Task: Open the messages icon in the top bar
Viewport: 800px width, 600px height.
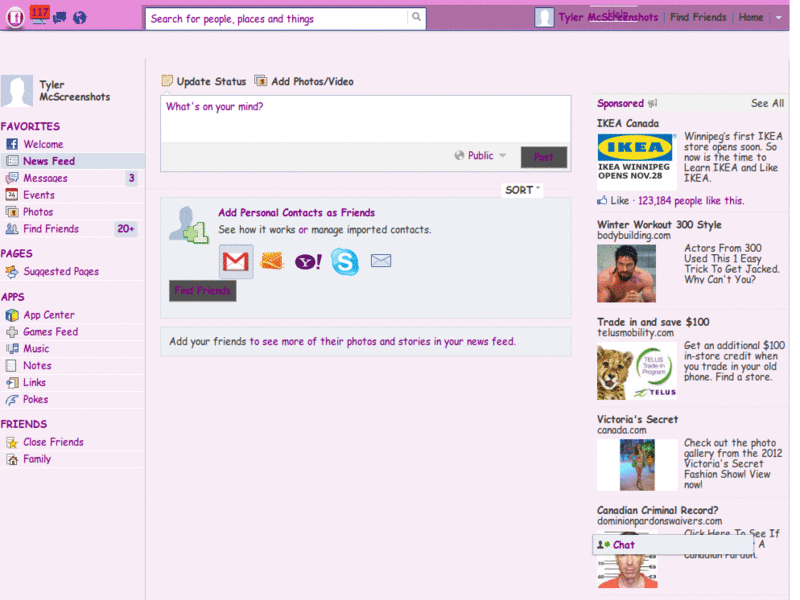Action: point(60,18)
